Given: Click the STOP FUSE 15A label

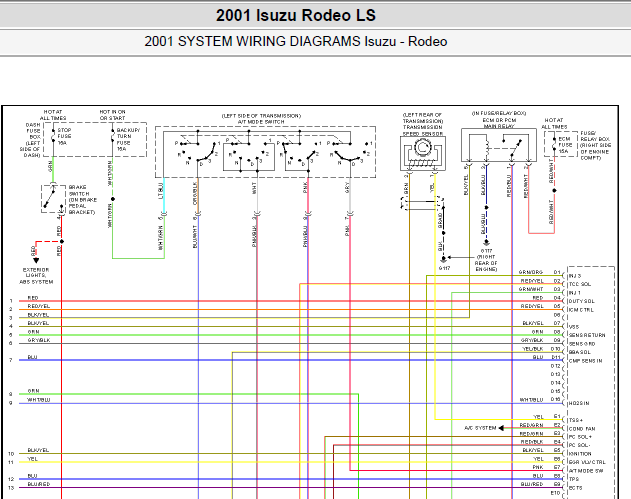Looking at the screenshot, I should (64, 136).
